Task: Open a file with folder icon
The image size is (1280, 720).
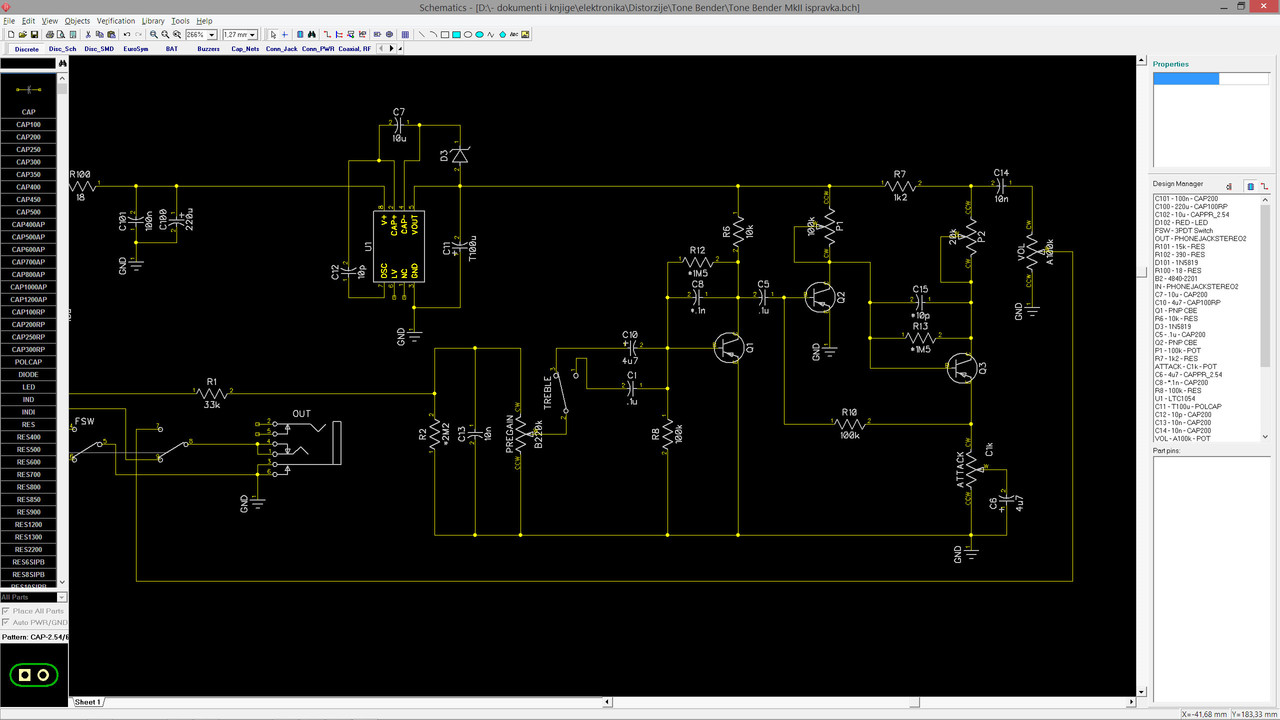Action: [x=23, y=34]
